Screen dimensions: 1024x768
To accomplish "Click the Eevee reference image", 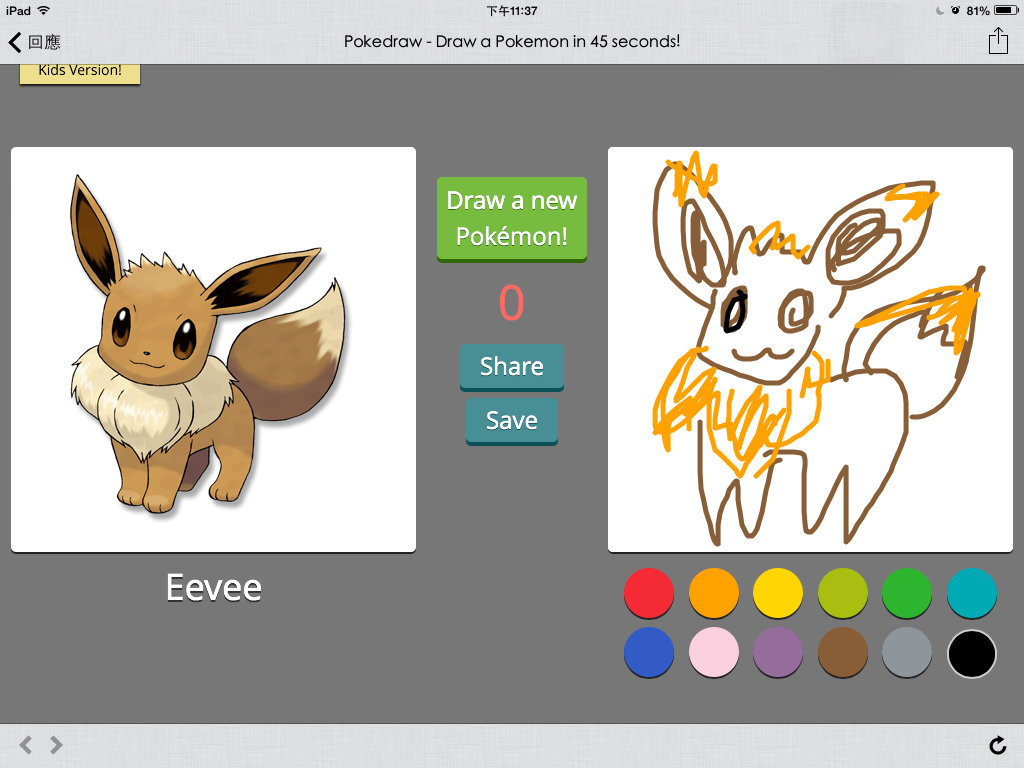I will click(214, 349).
